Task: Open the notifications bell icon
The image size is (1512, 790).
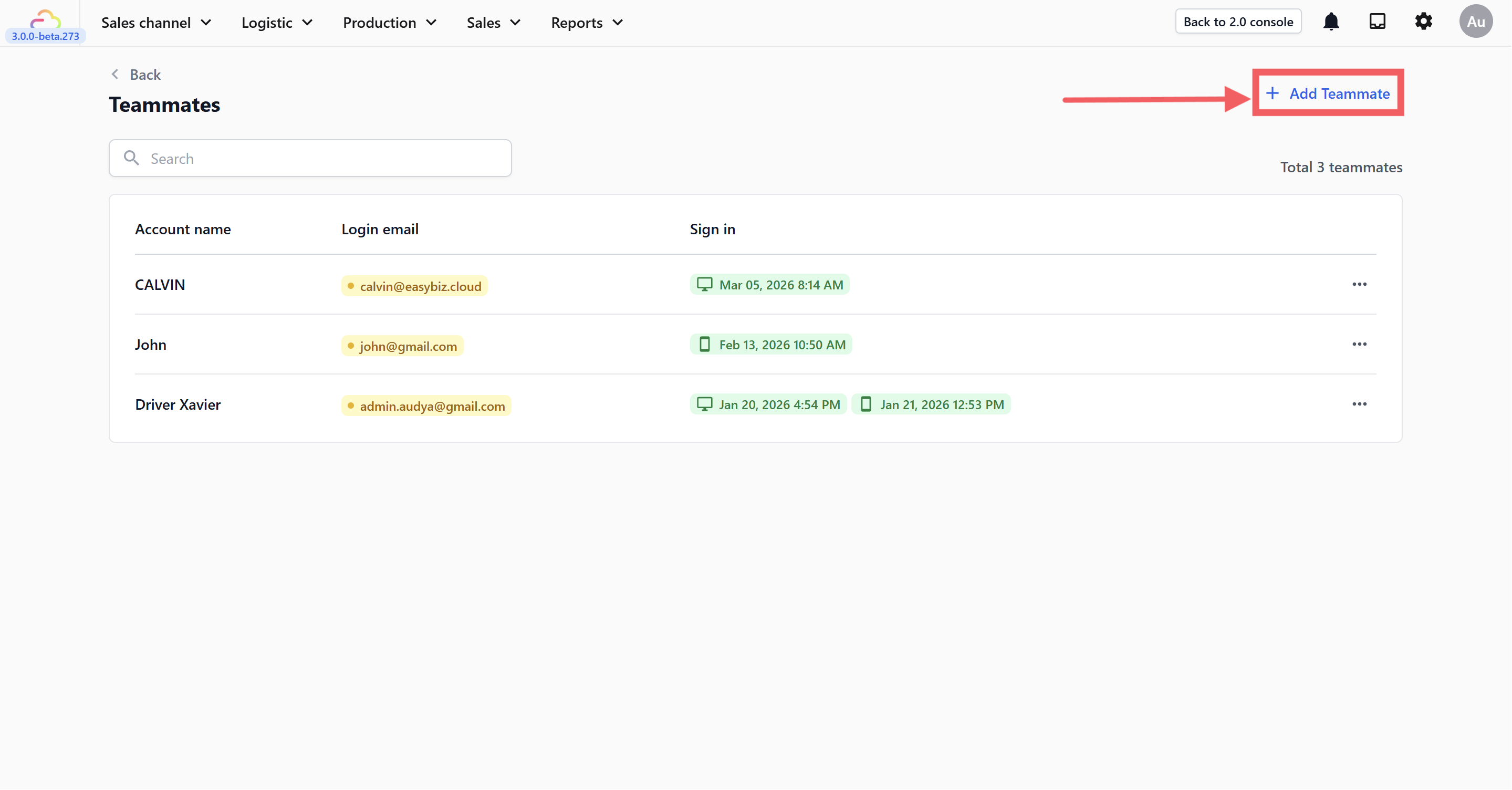Action: pos(1331,22)
